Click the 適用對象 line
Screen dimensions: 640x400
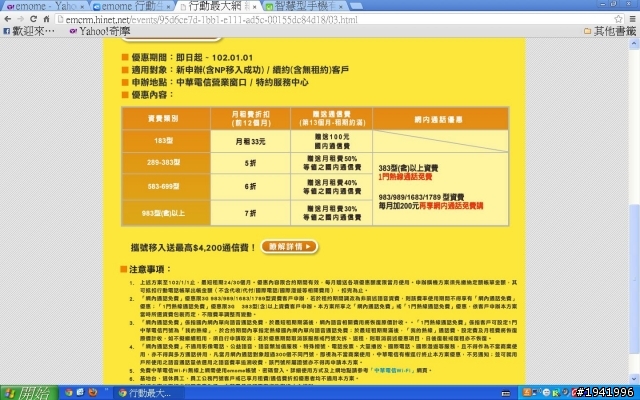click(236, 70)
